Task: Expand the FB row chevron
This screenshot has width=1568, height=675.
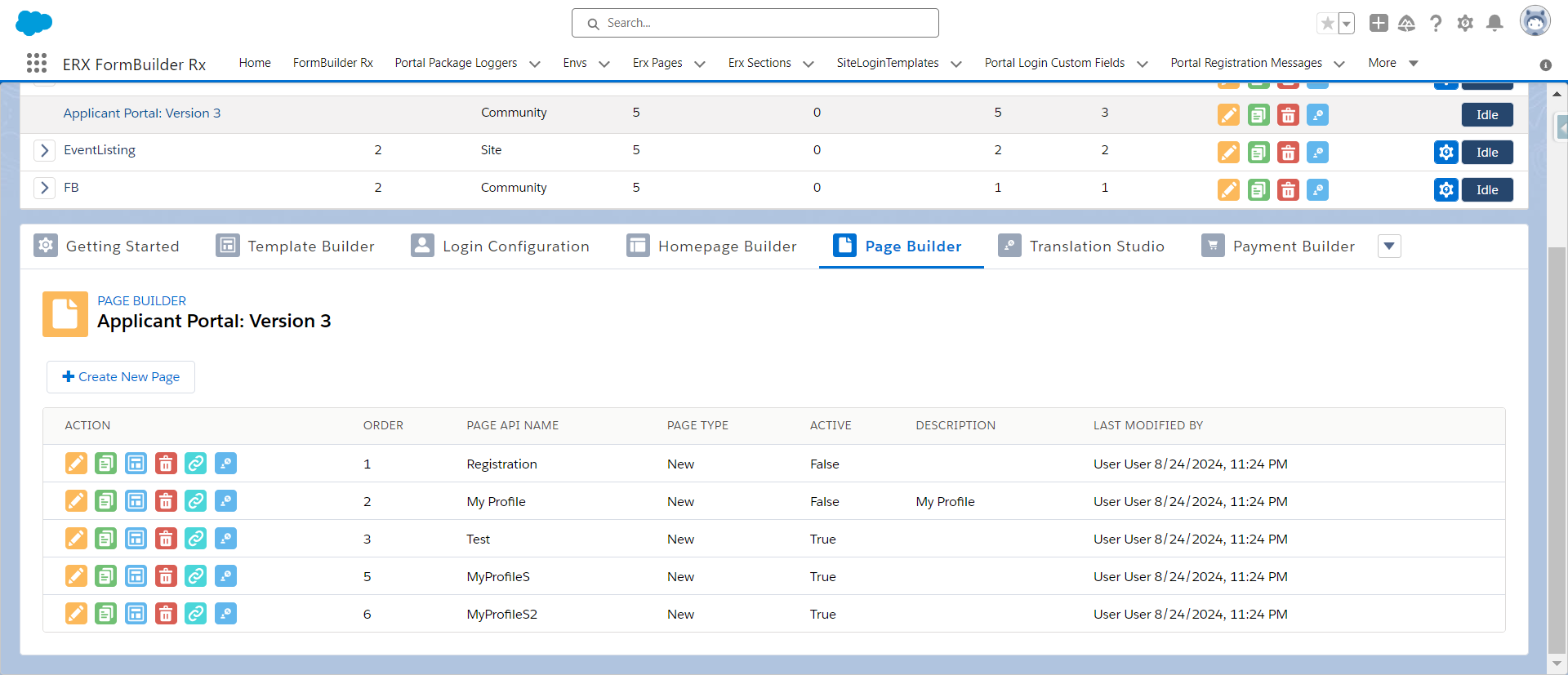Action: 45,188
